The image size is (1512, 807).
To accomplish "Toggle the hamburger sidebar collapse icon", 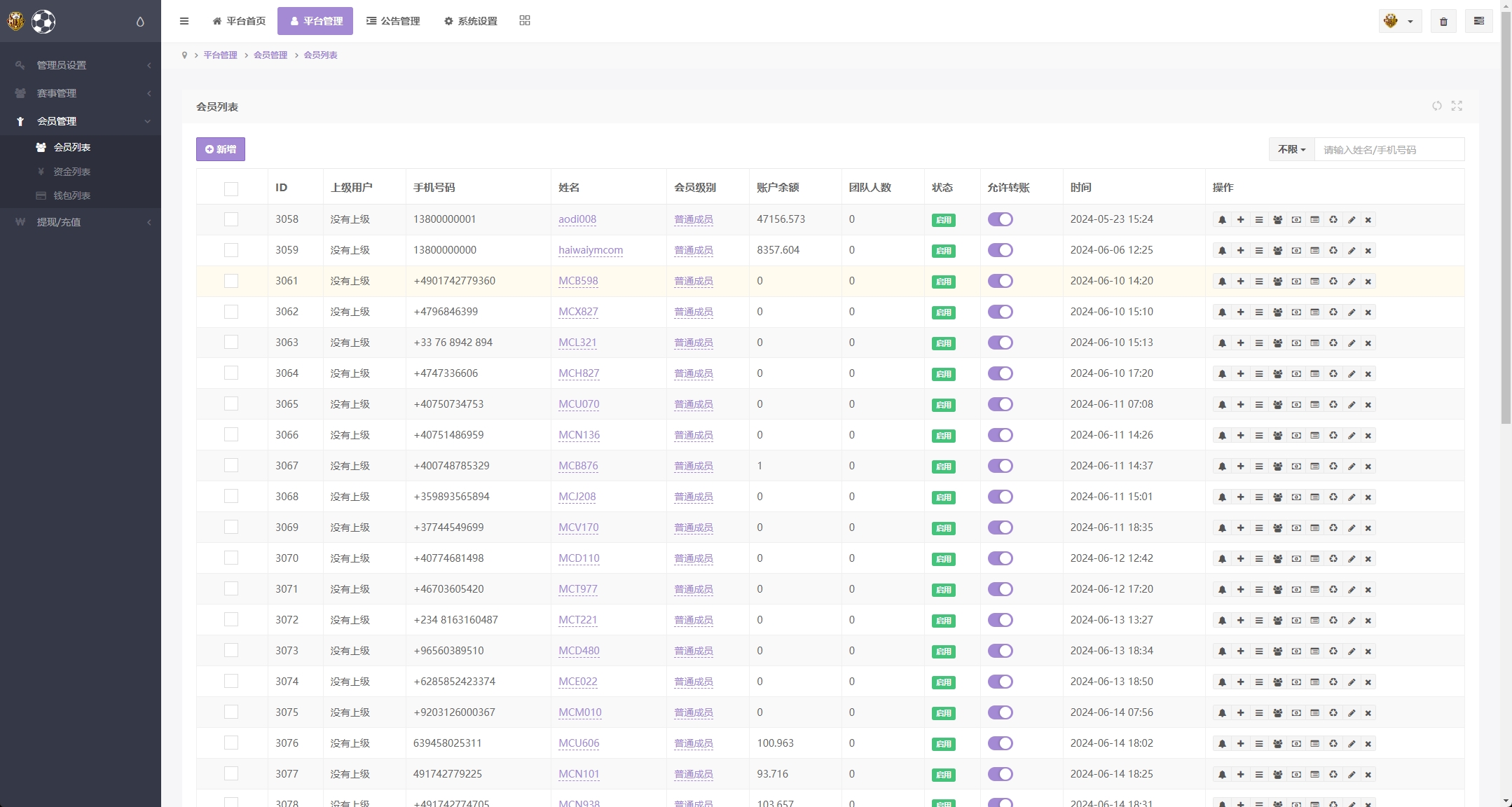I will 184,21.
